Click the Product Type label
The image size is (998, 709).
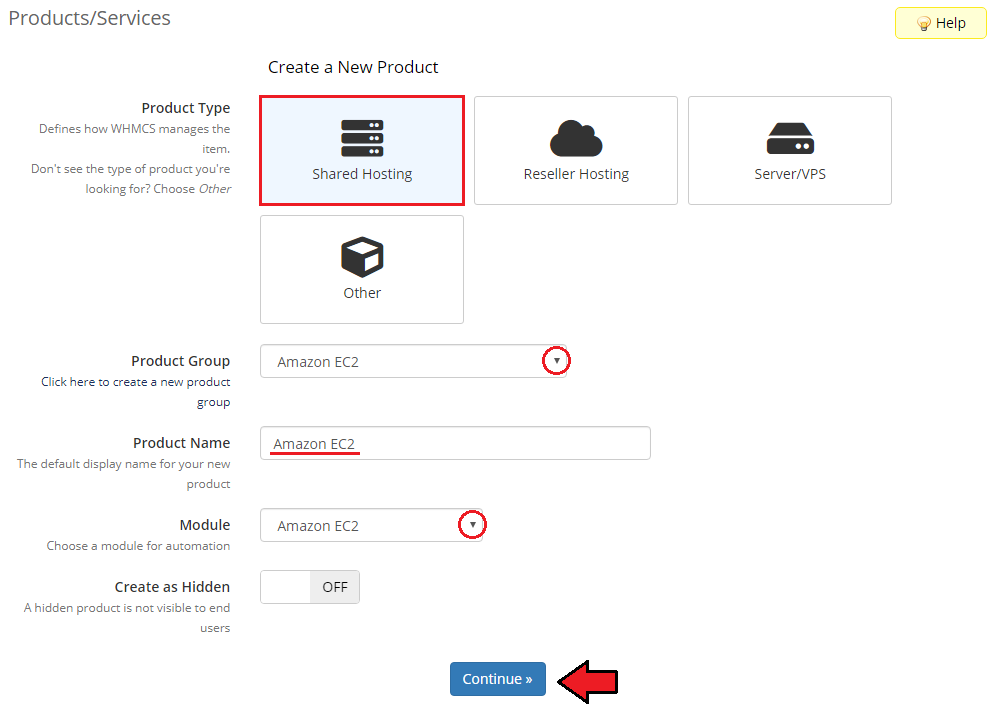pyautogui.click(x=186, y=108)
